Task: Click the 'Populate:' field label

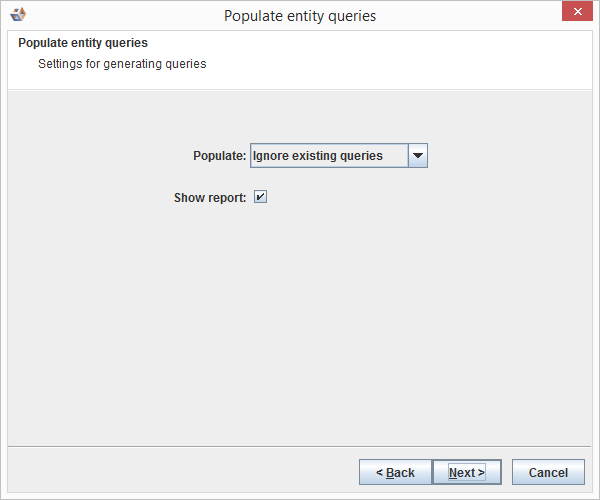Action: coord(219,156)
